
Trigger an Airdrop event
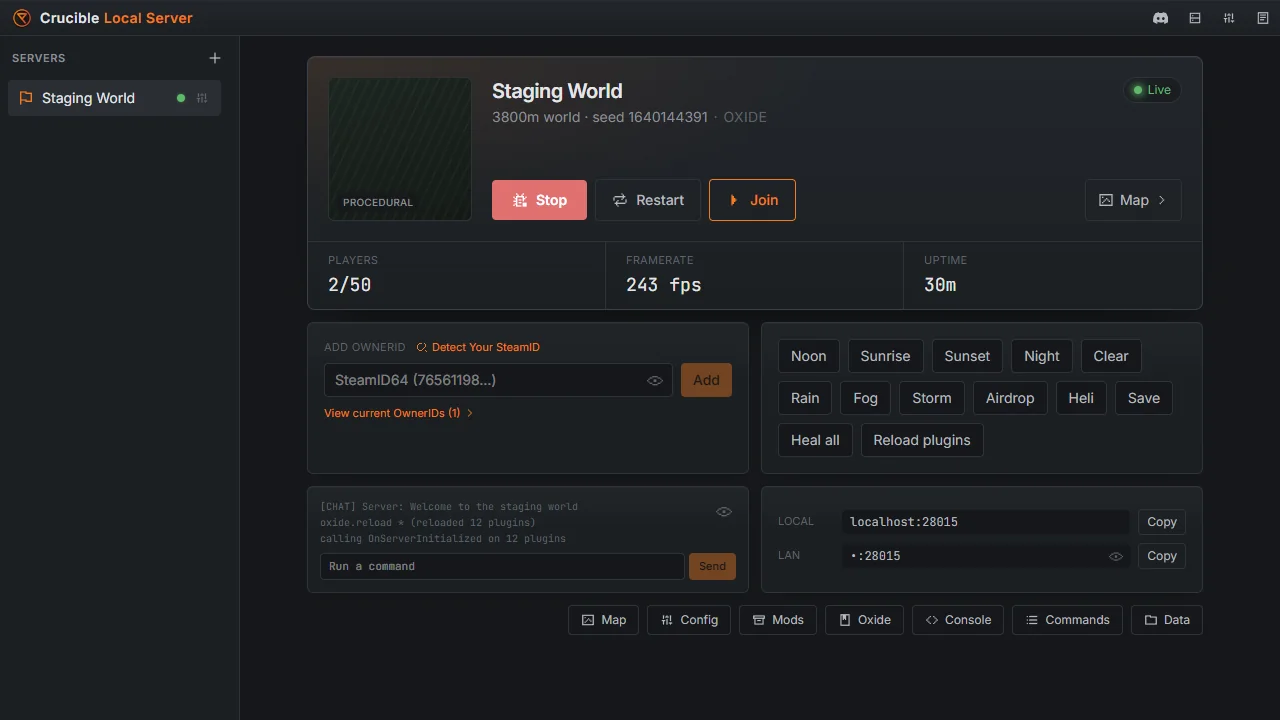coord(1010,398)
